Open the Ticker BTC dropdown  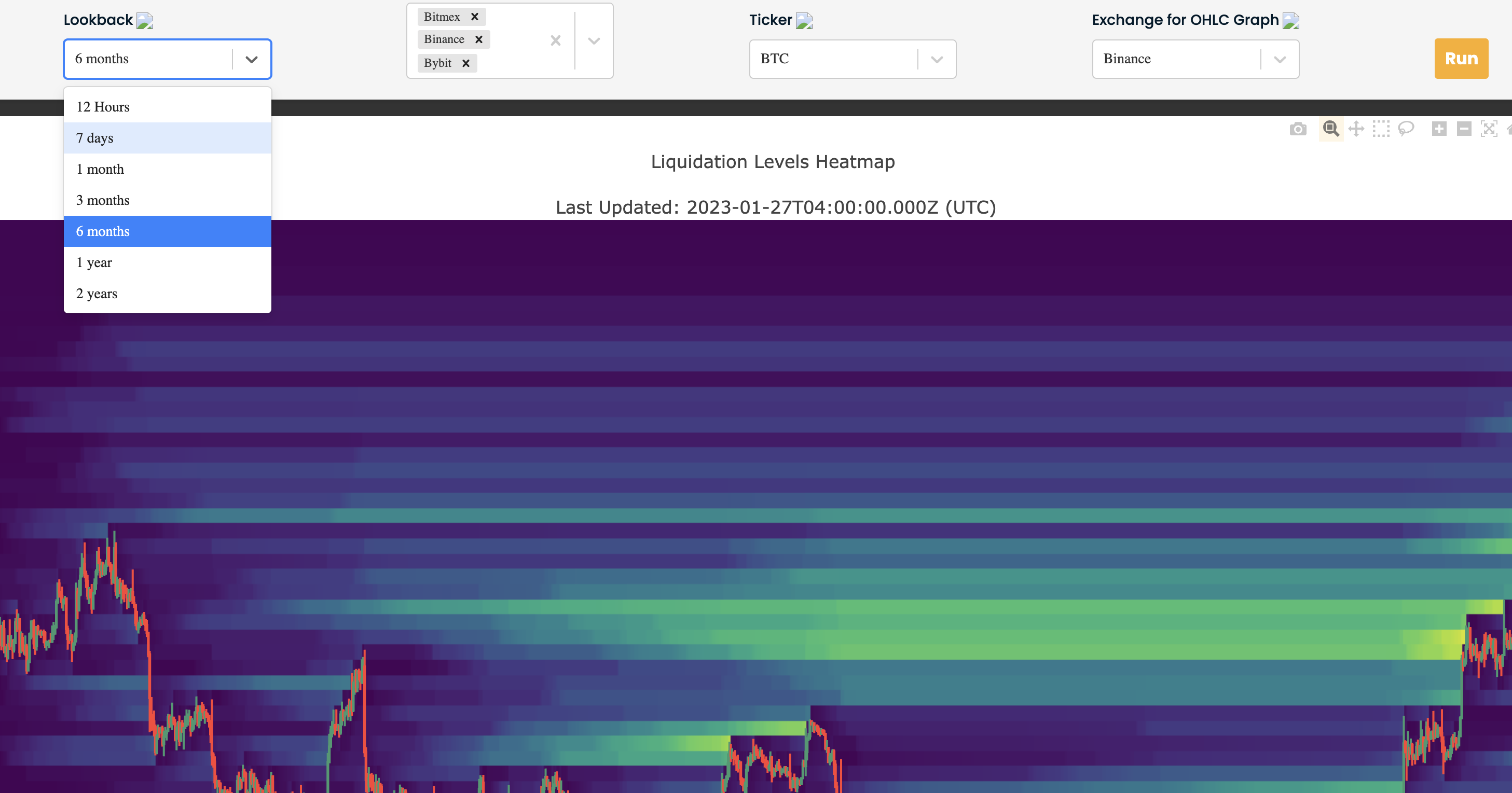click(937, 59)
